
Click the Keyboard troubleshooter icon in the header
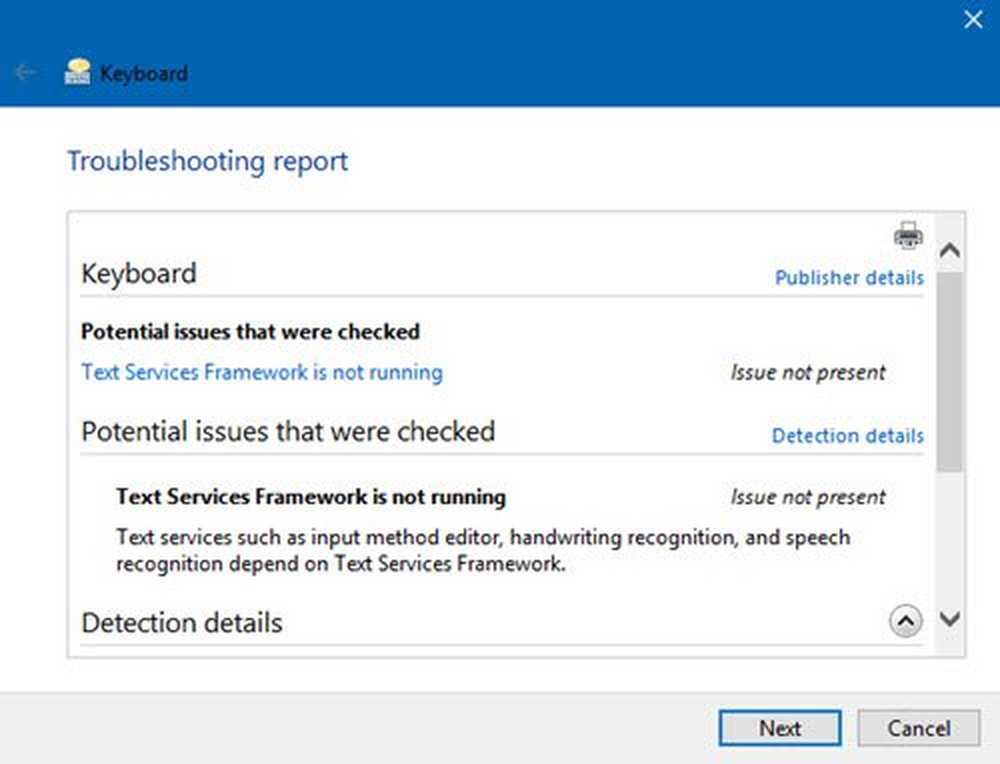[x=77, y=72]
